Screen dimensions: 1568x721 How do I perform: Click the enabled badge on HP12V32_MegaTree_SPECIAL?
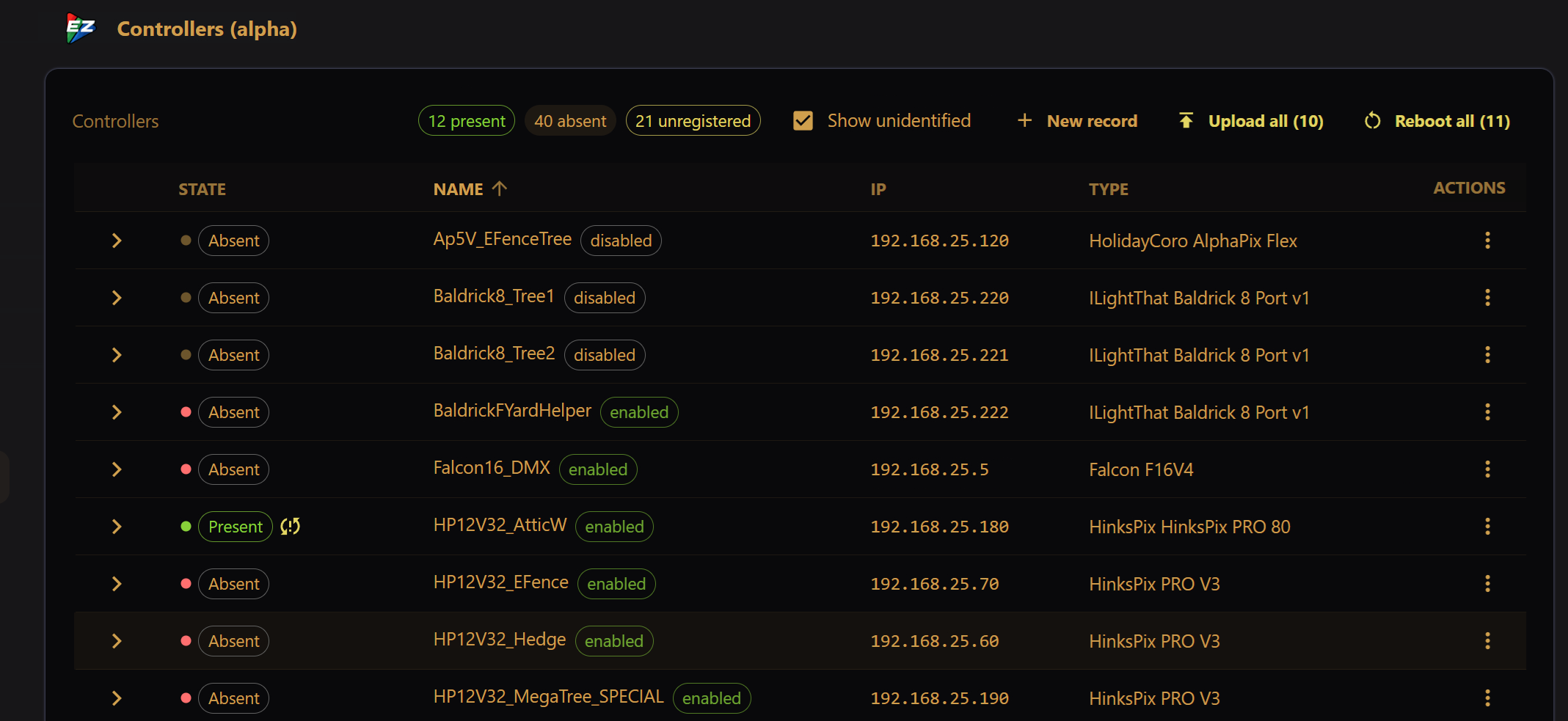(x=712, y=698)
